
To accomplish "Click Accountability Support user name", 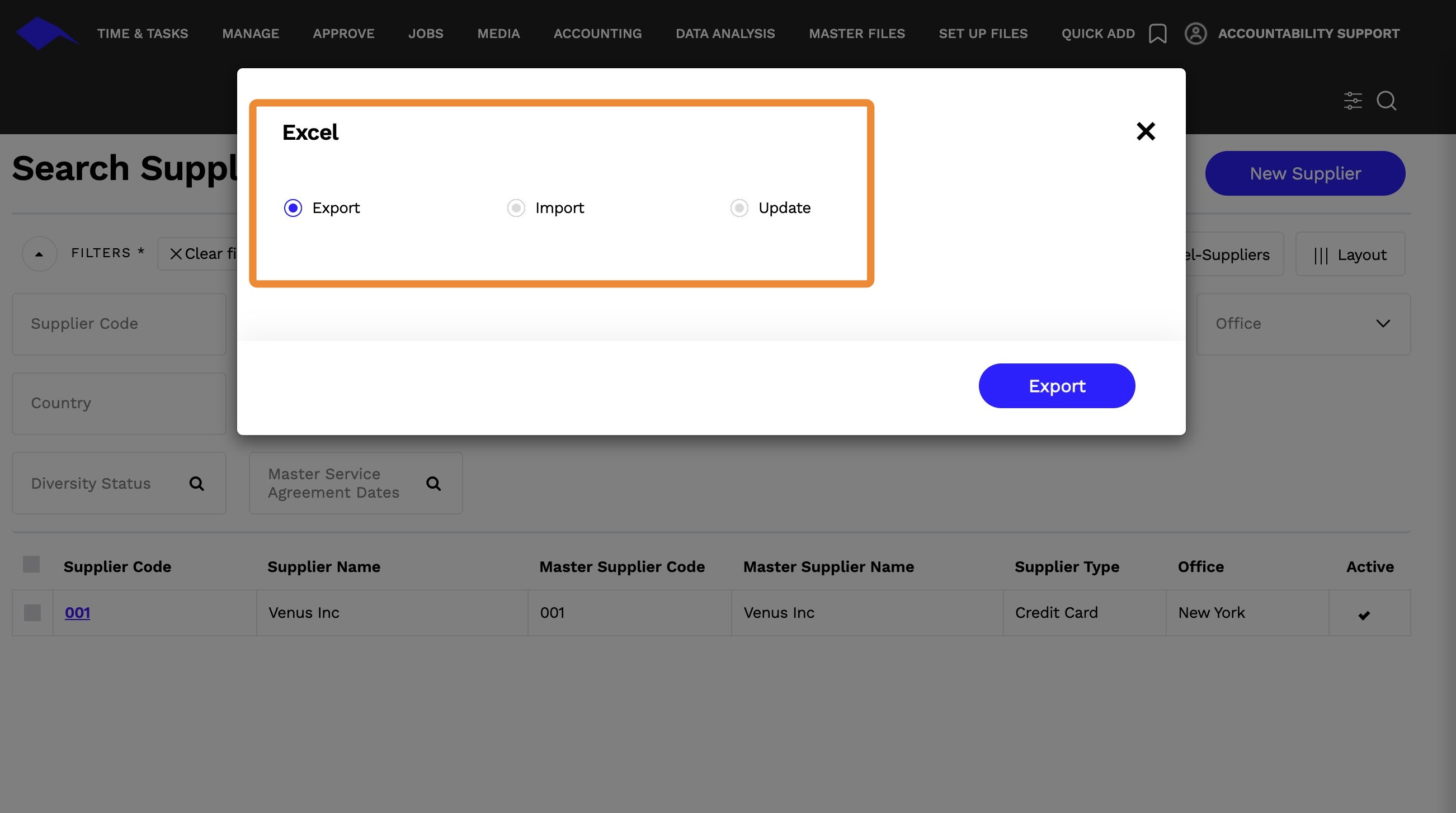I will [1308, 34].
